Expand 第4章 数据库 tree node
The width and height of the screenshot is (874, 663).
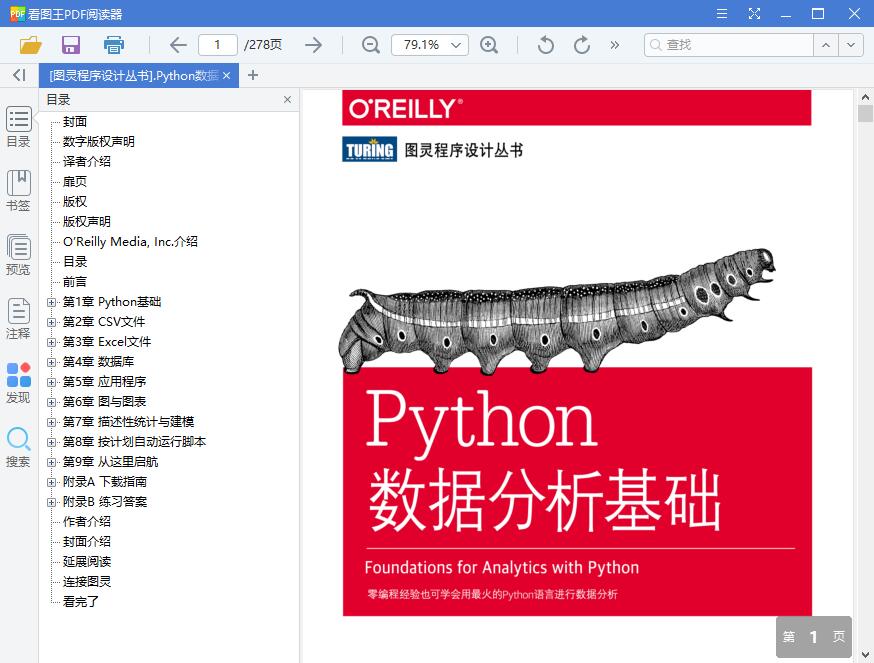[x=51, y=362]
